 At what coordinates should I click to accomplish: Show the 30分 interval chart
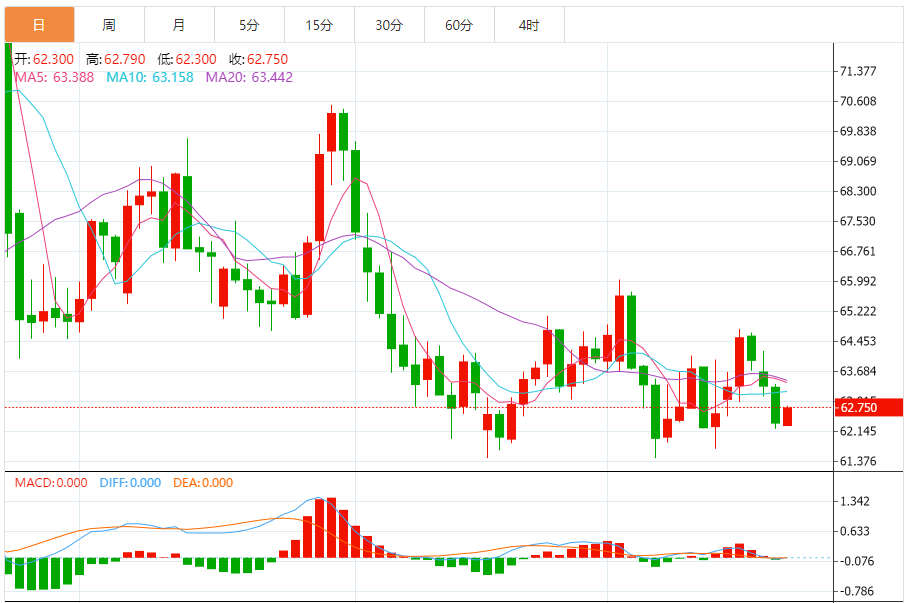[x=389, y=25]
